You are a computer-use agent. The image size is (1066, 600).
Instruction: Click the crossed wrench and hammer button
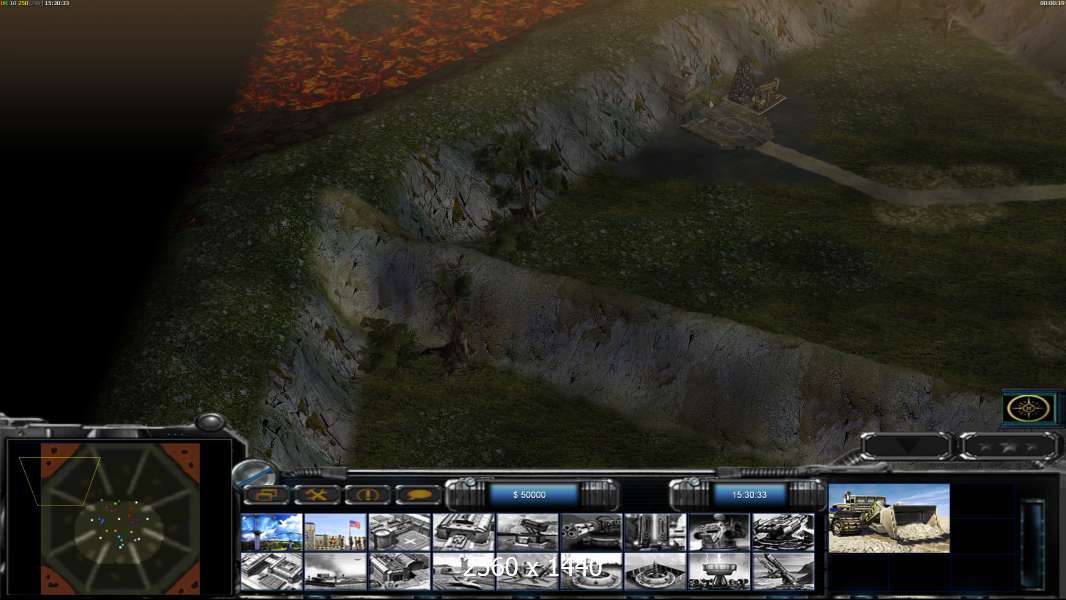pos(316,494)
